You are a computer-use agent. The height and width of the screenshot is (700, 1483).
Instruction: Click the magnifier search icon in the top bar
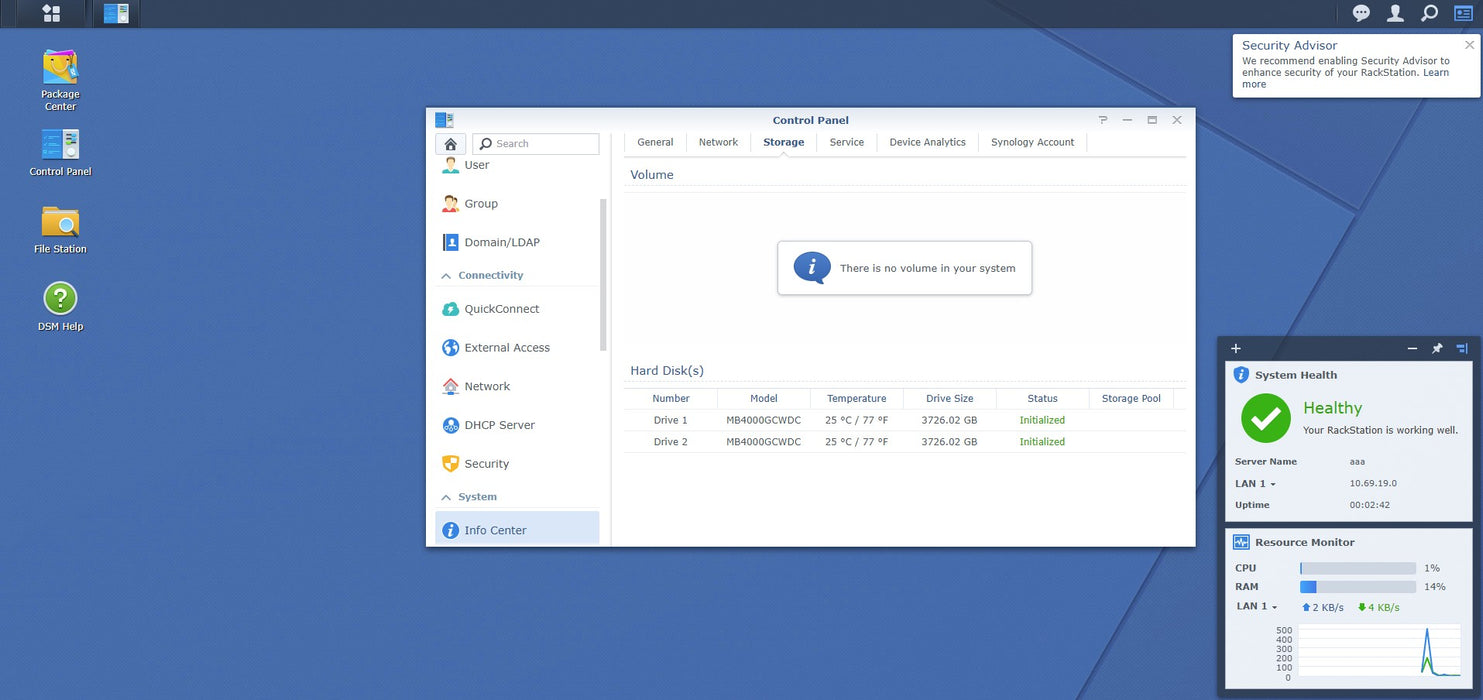(1430, 13)
